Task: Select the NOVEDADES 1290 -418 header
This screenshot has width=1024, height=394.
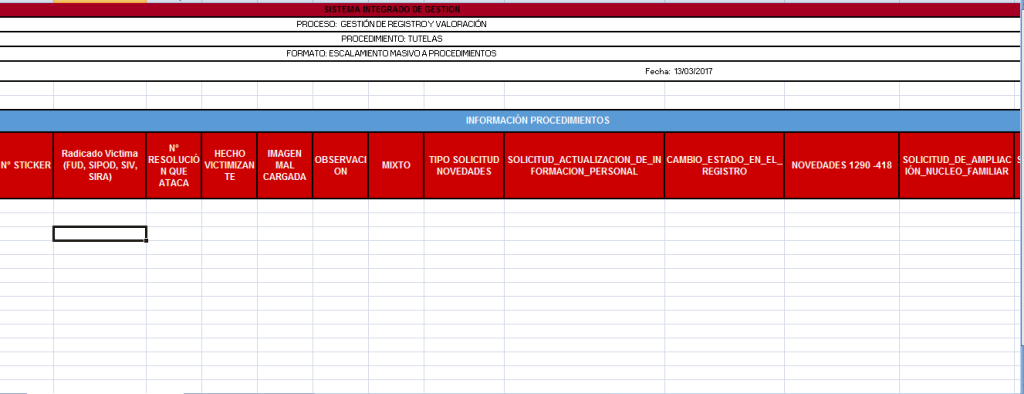Action: point(841,165)
